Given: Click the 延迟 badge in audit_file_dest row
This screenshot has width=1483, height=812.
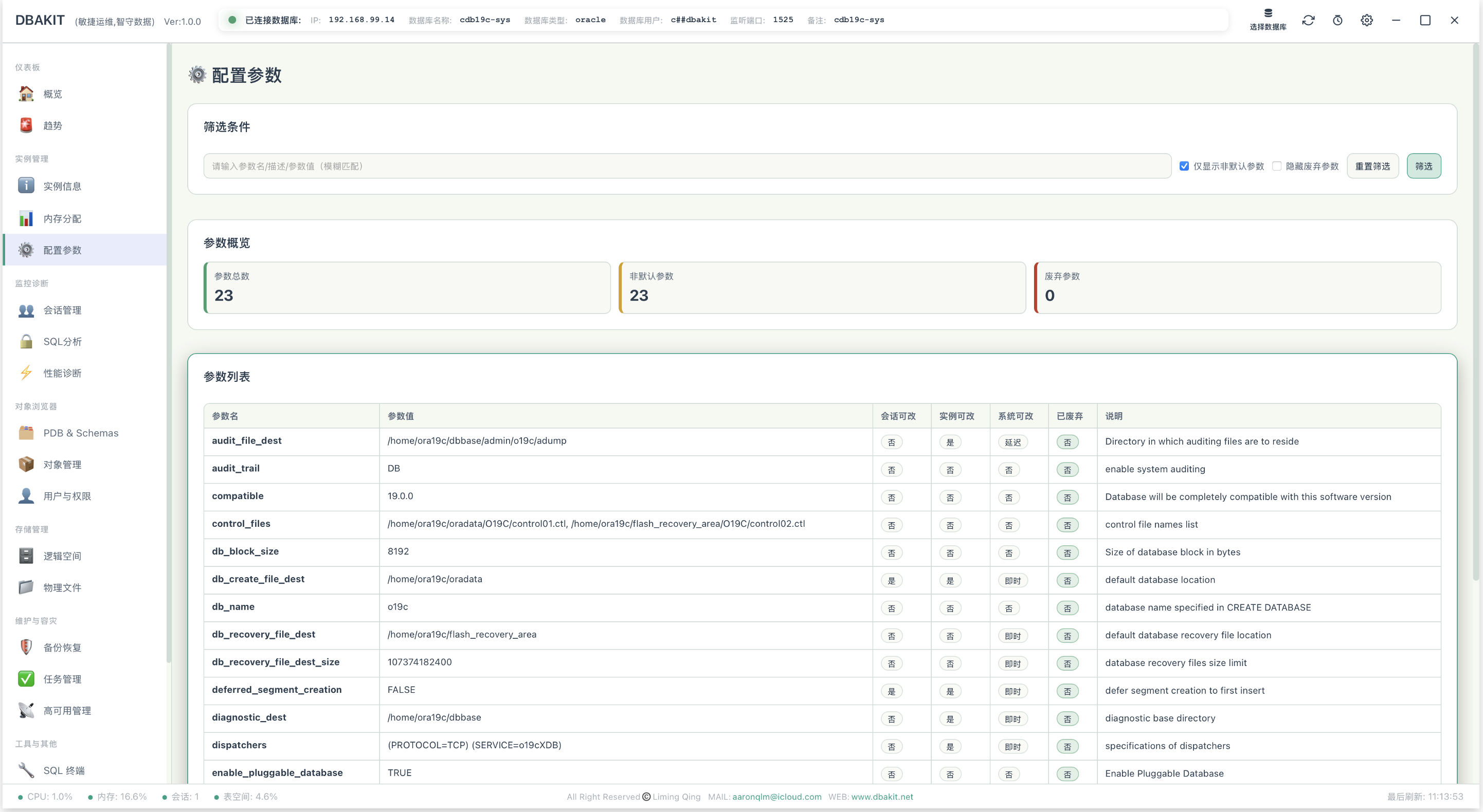Looking at the screenshot, I should point(1012,442).
